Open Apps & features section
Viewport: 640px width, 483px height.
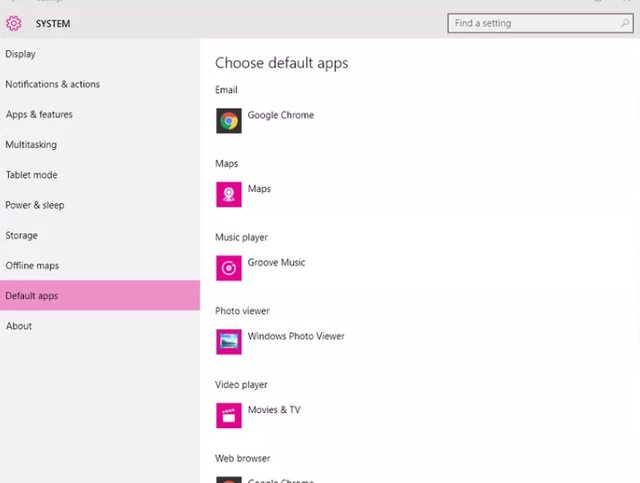pos(100,114)
